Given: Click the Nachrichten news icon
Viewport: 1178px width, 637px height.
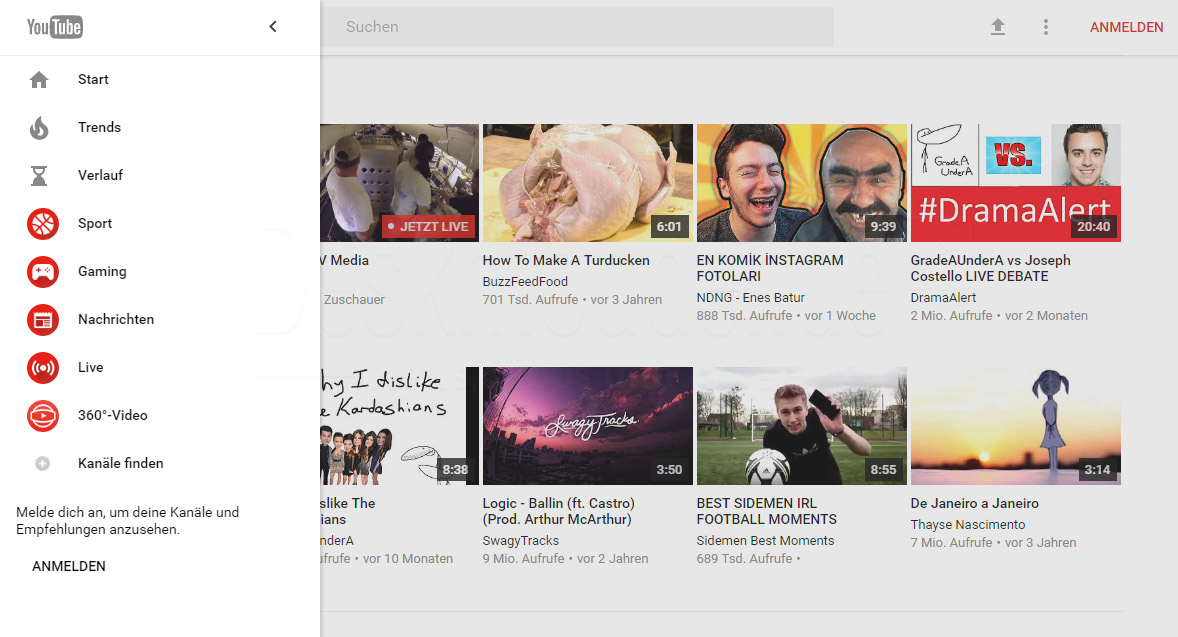Looking at the screenshot, I should pyautogui.click(x=43, y=320).
